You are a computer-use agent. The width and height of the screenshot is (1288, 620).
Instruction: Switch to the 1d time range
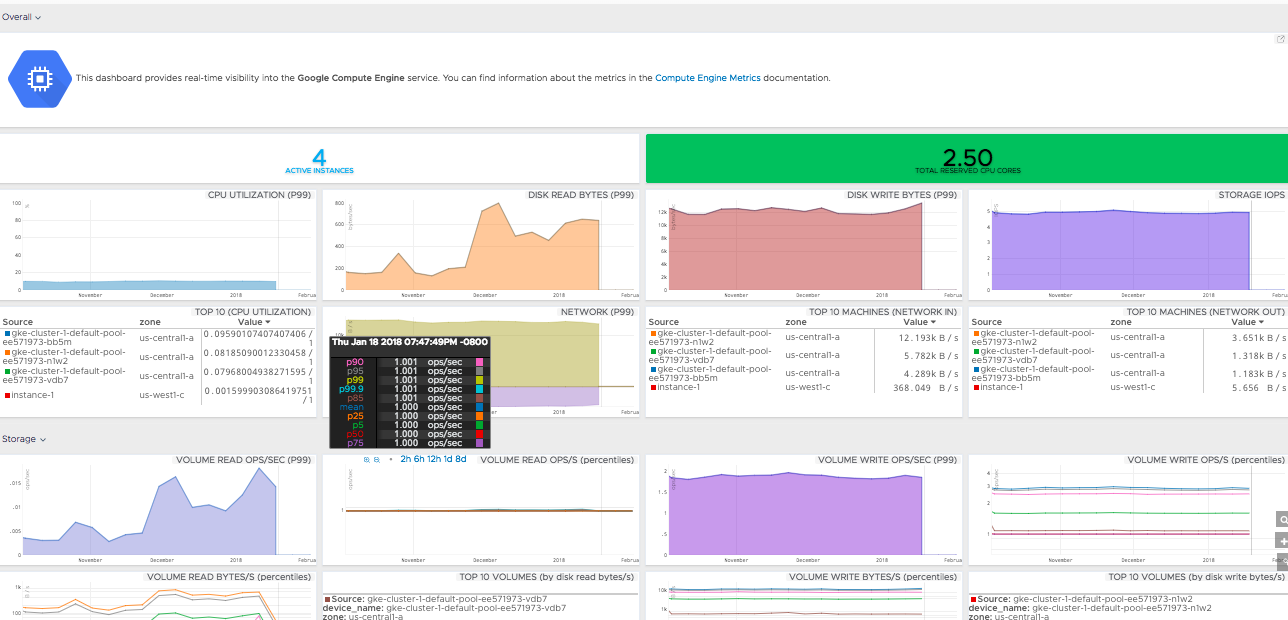447,458
